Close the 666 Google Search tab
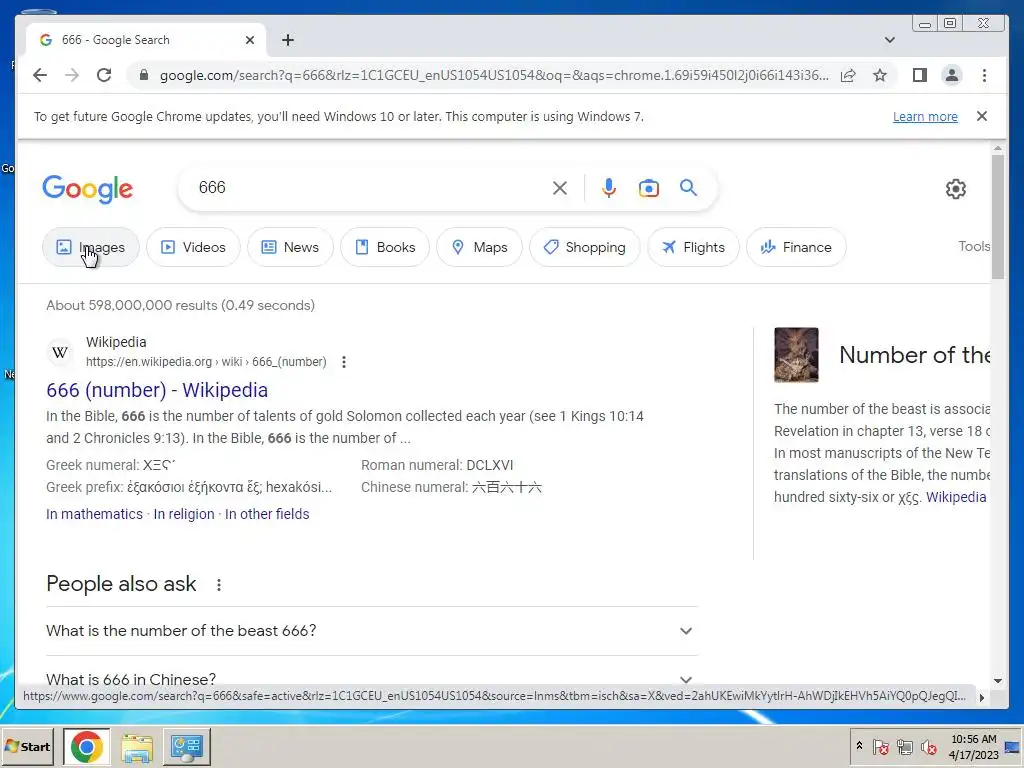This screenshot has height=768, width=1024. tap(249, 40)
